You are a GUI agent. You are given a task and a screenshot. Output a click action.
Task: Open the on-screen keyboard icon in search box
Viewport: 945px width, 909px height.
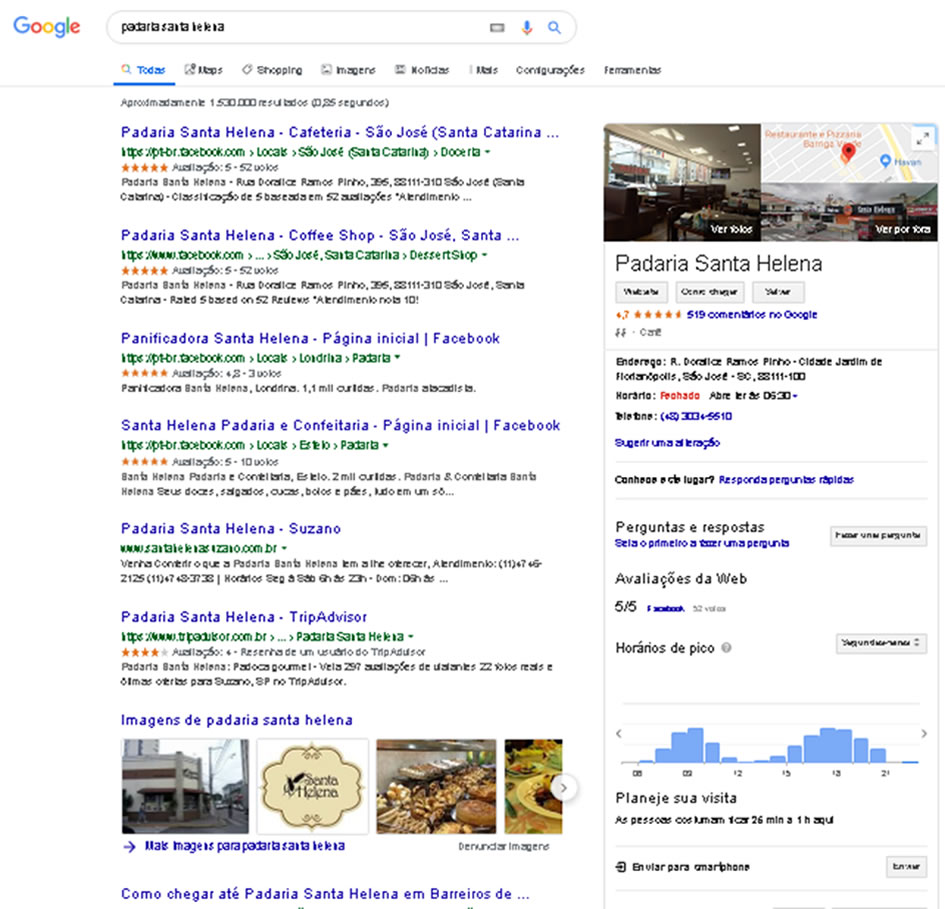[x=497, y=28]
